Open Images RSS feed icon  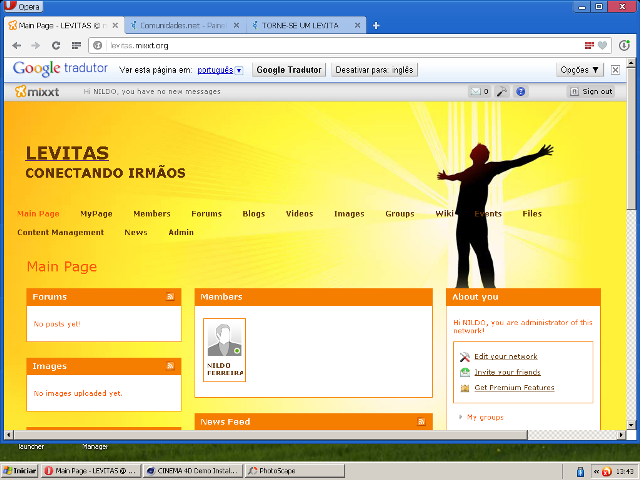(170, 366)
